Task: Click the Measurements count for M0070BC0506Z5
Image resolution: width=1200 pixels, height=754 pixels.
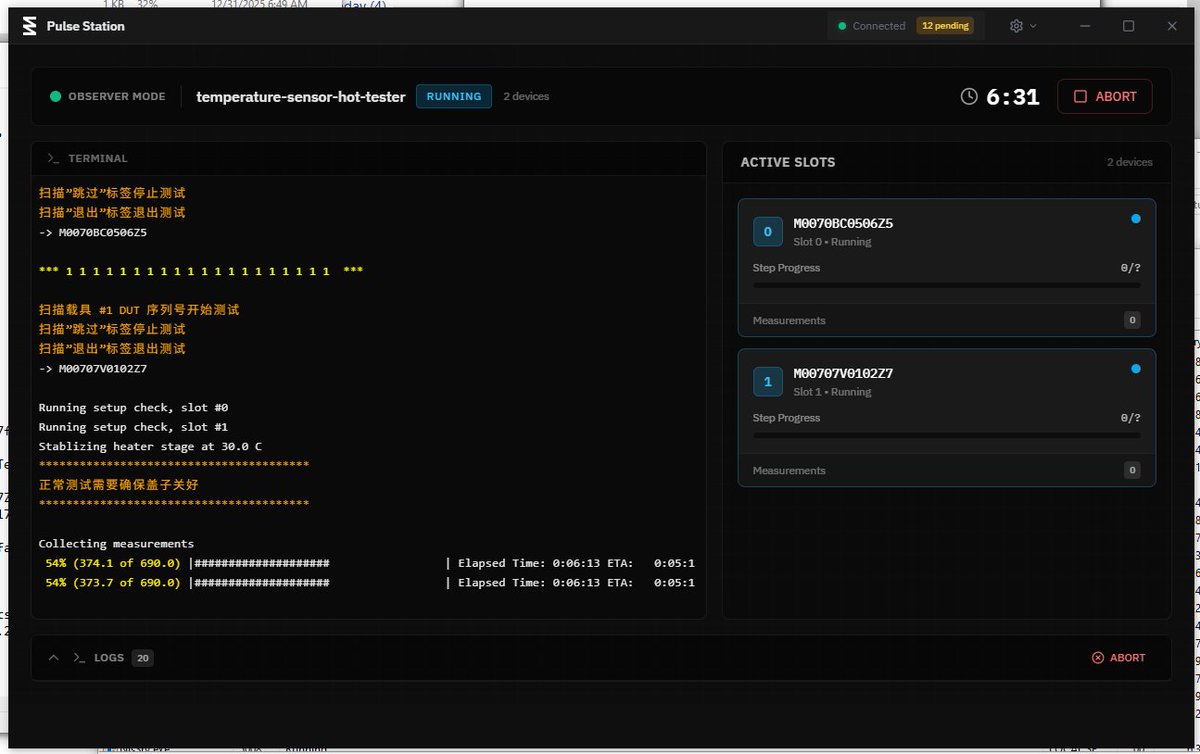Action: [x=1132, y=321]
